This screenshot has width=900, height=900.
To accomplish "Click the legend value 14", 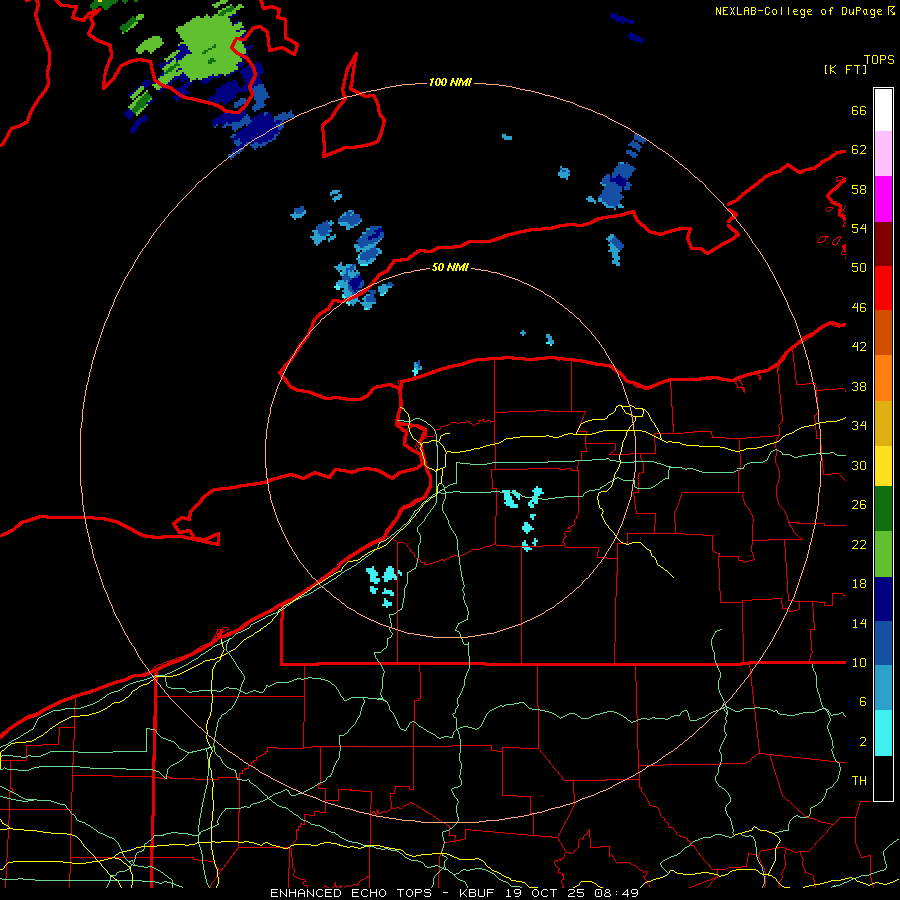I will 859,623.
